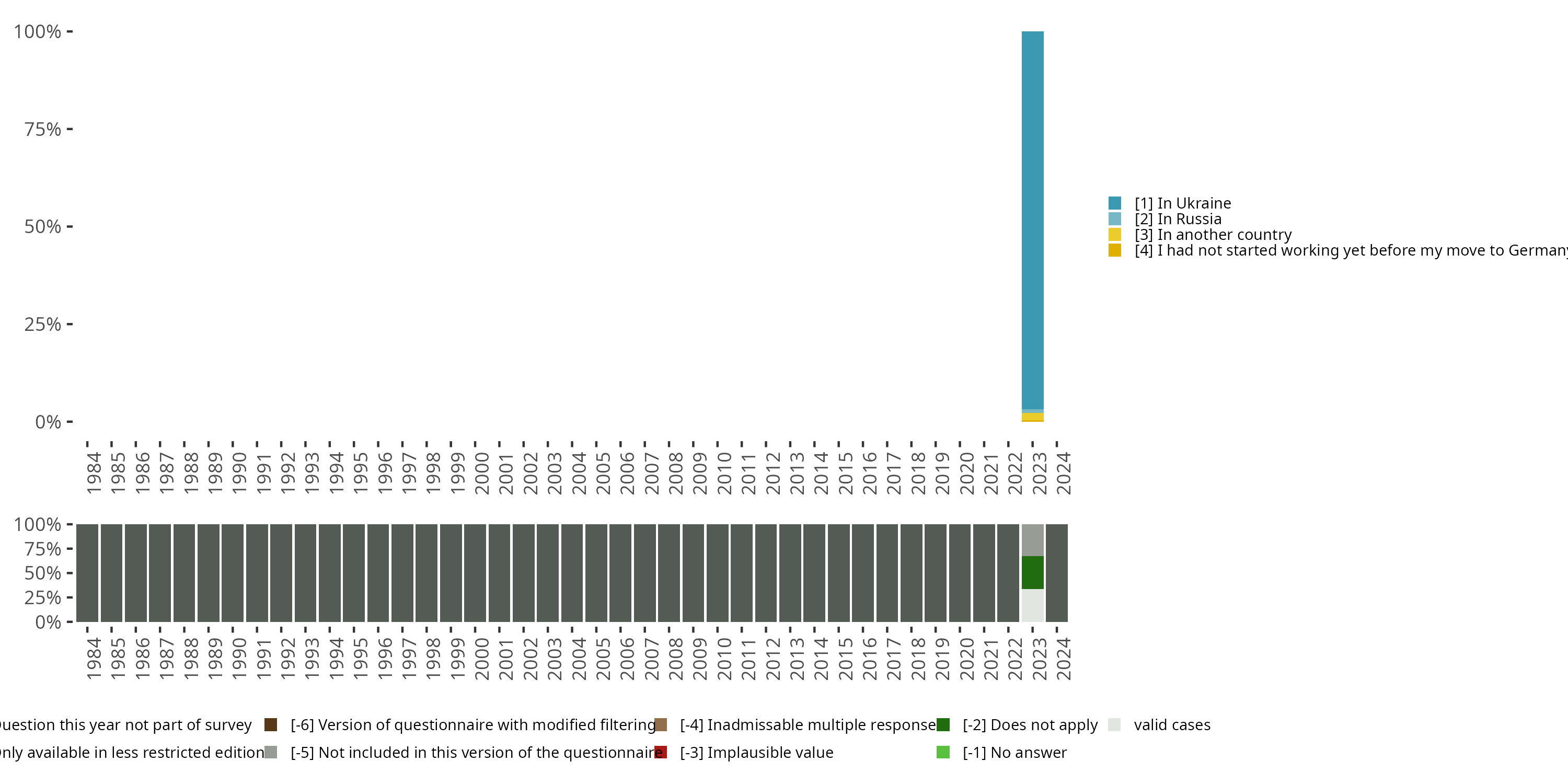This screenshot has height=784, width=1568.
Task: Click the Implausible value red swatch
Action: coord(661,752)
